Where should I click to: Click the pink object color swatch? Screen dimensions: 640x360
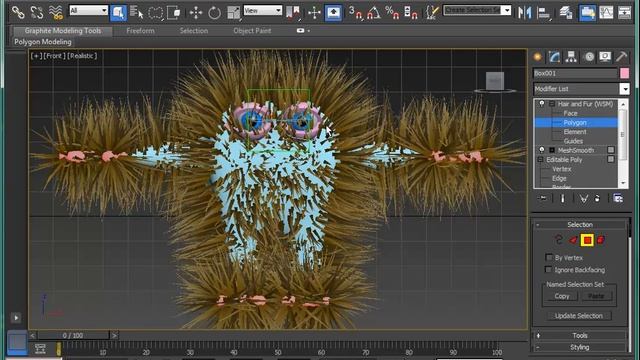pos(624,73)
